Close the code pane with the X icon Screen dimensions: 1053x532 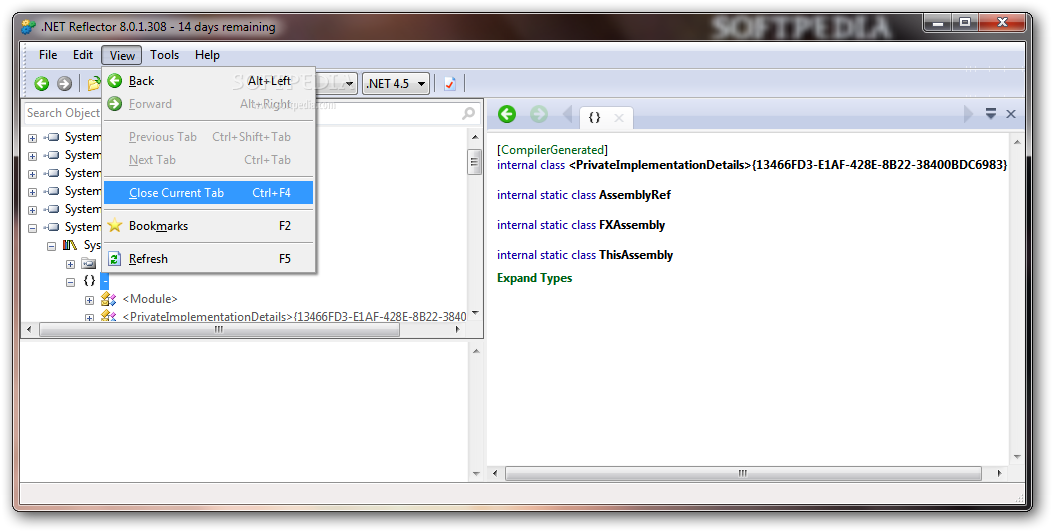1011,114
